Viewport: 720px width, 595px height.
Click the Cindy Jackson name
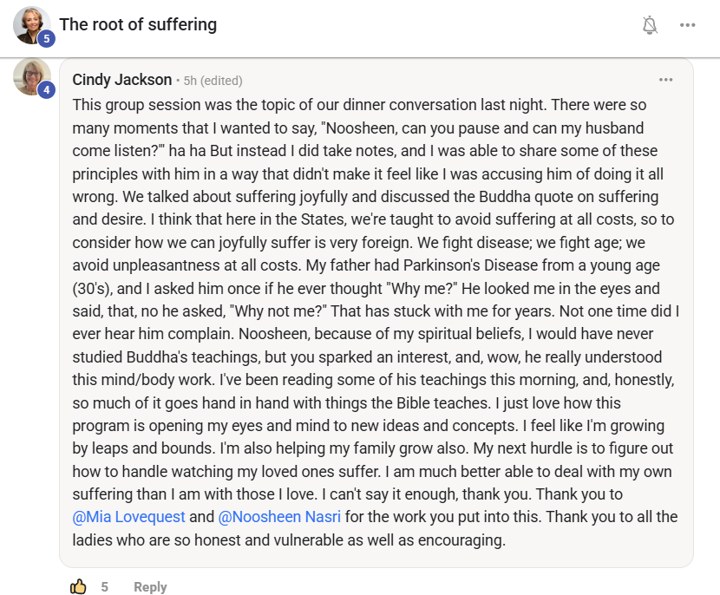click(122, 80)
